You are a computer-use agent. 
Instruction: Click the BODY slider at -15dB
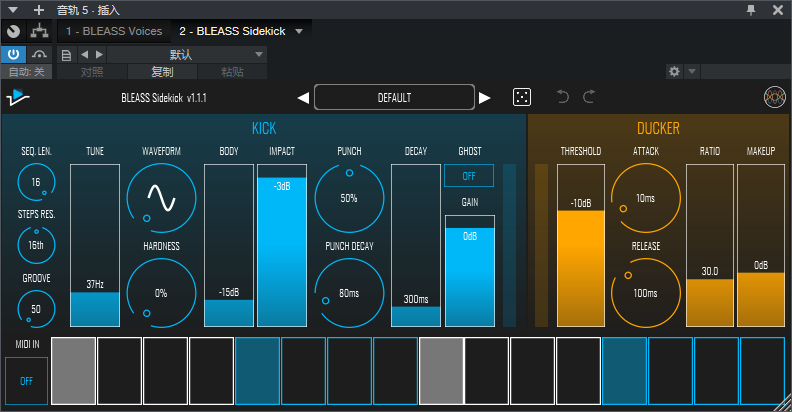click(x=229, y=245)
